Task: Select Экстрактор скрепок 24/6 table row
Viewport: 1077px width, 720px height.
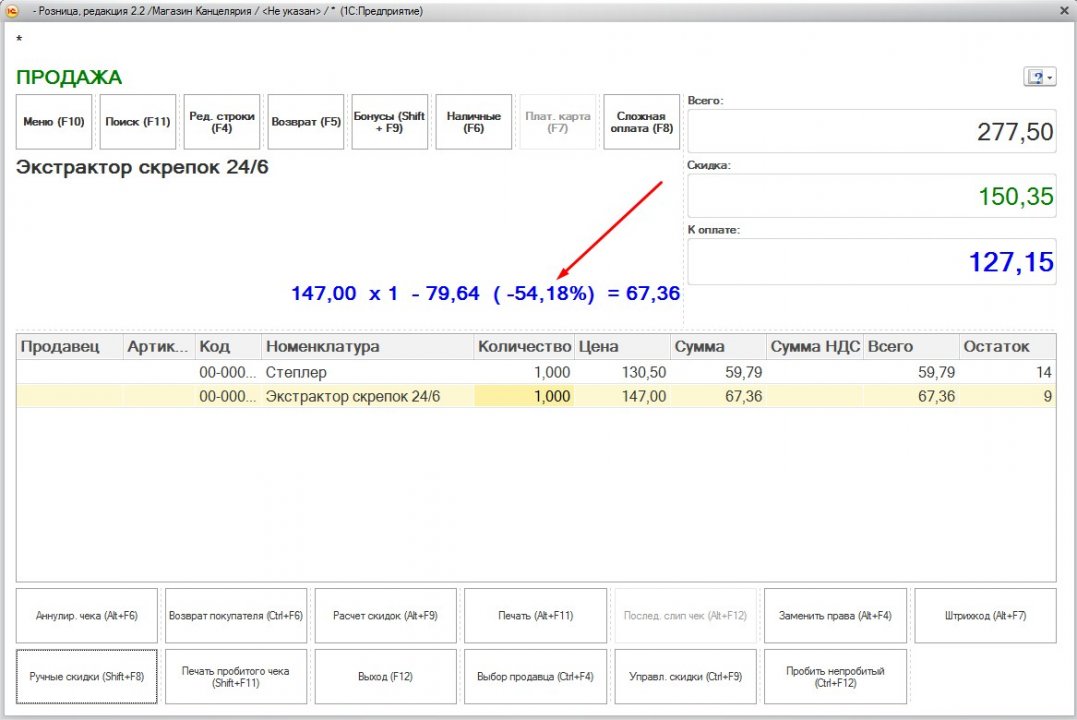Action: coord(536,396)
